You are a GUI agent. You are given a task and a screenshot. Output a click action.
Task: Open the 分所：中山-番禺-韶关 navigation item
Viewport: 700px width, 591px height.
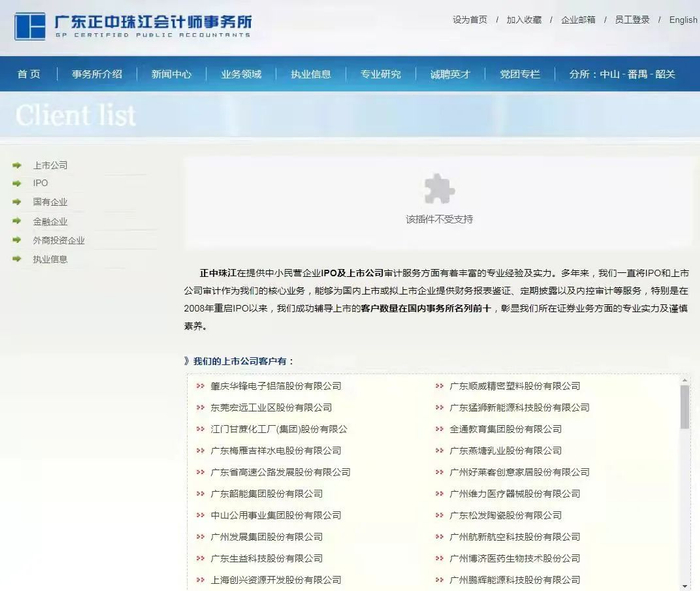[622, 74]
